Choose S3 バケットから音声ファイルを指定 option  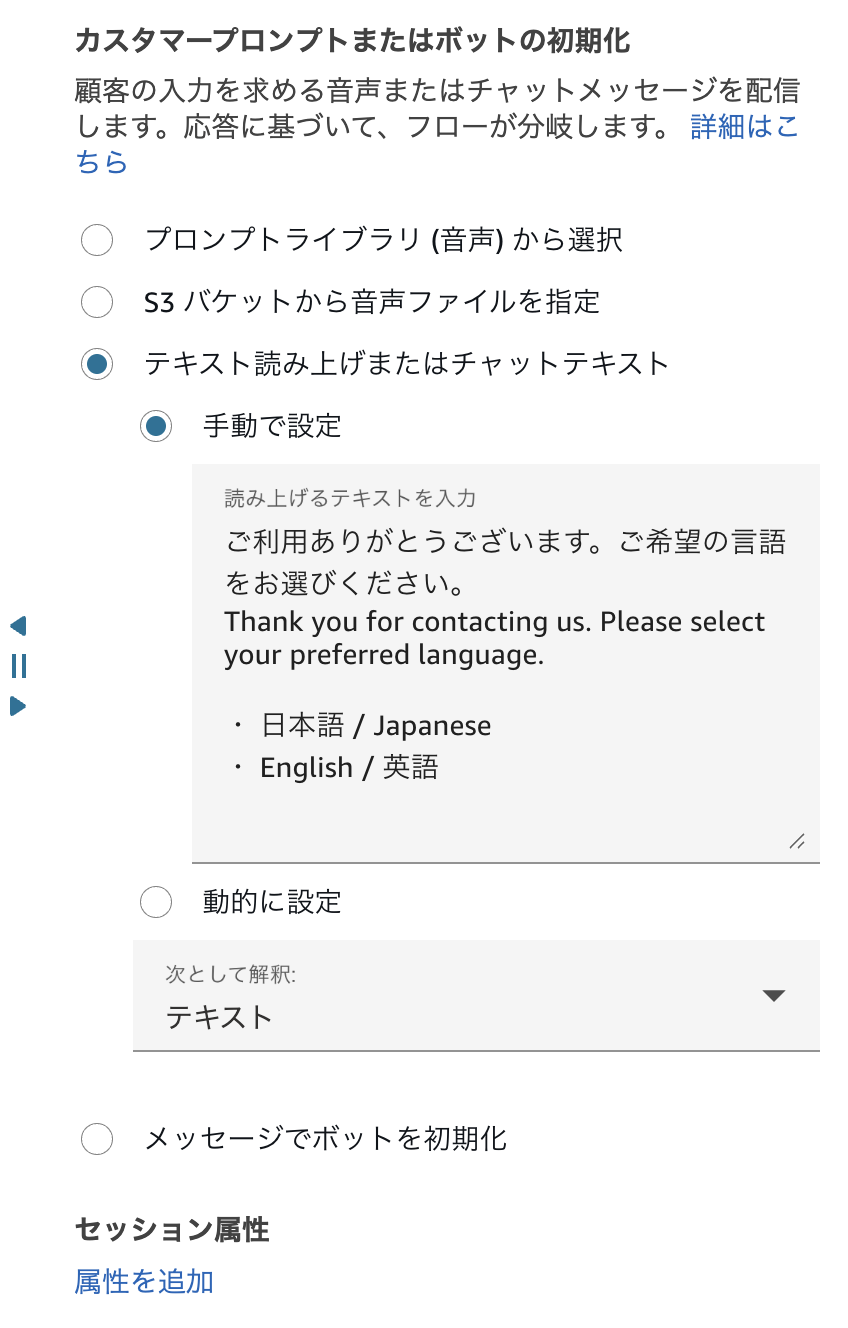97,301
